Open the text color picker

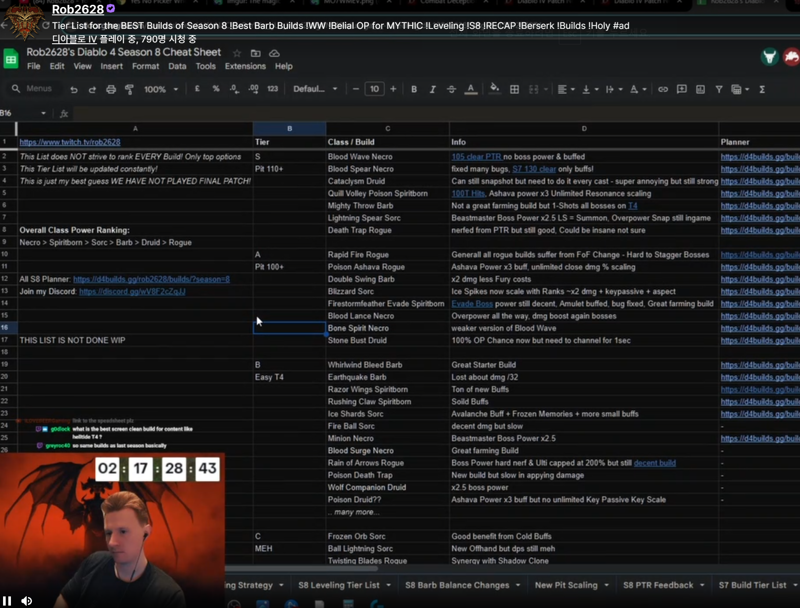click(x=470, y=89)
